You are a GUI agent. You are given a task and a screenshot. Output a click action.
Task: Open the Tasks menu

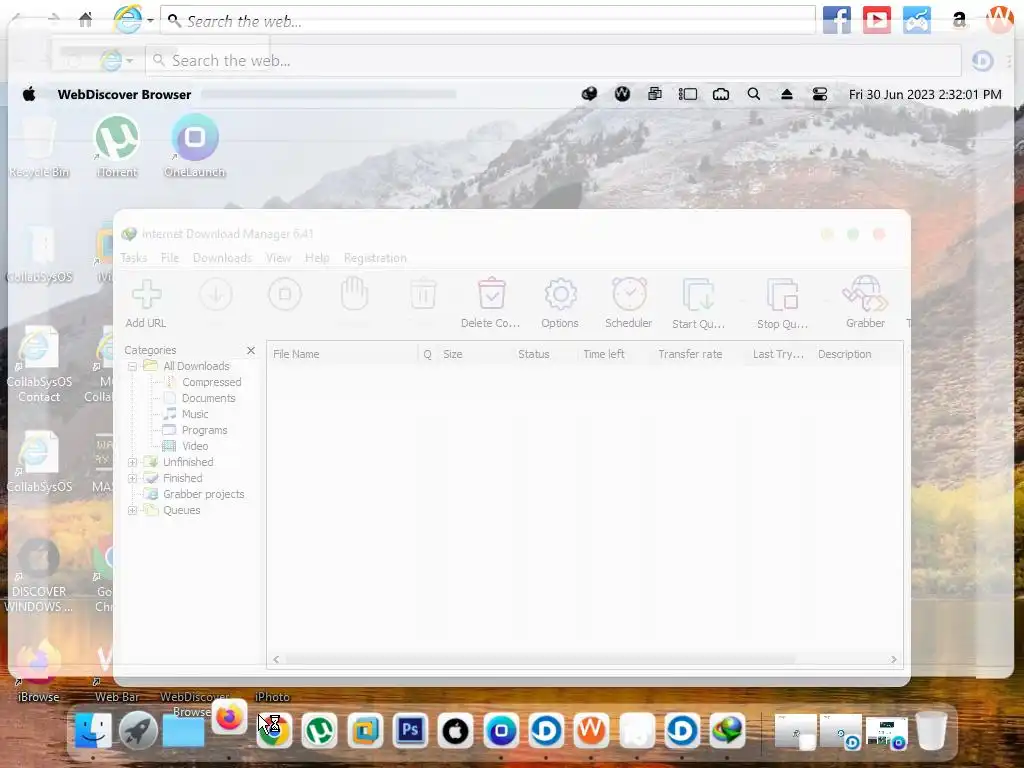[133, 258]
